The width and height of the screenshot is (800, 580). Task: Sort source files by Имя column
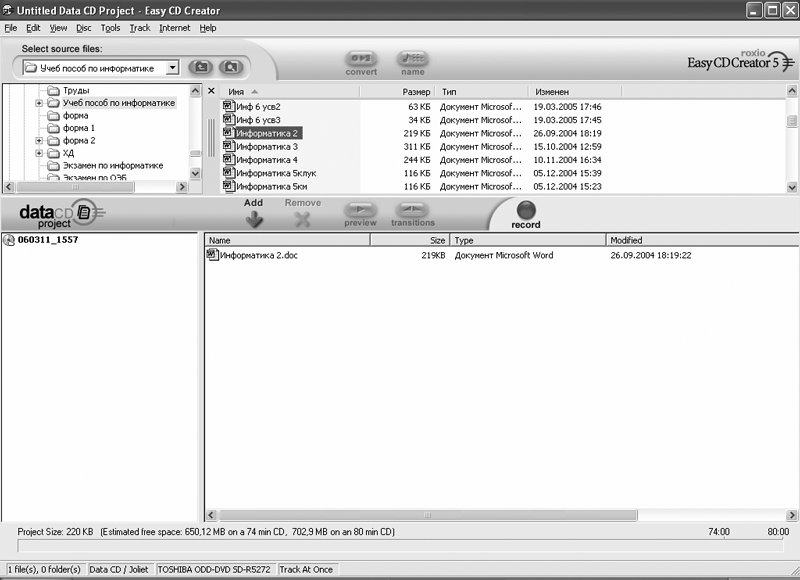[x=290, y=92]
